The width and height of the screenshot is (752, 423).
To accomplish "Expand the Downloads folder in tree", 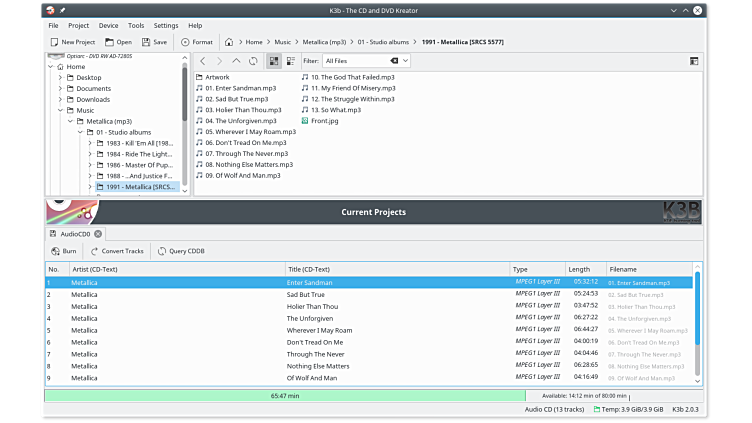I will point(60,99).
